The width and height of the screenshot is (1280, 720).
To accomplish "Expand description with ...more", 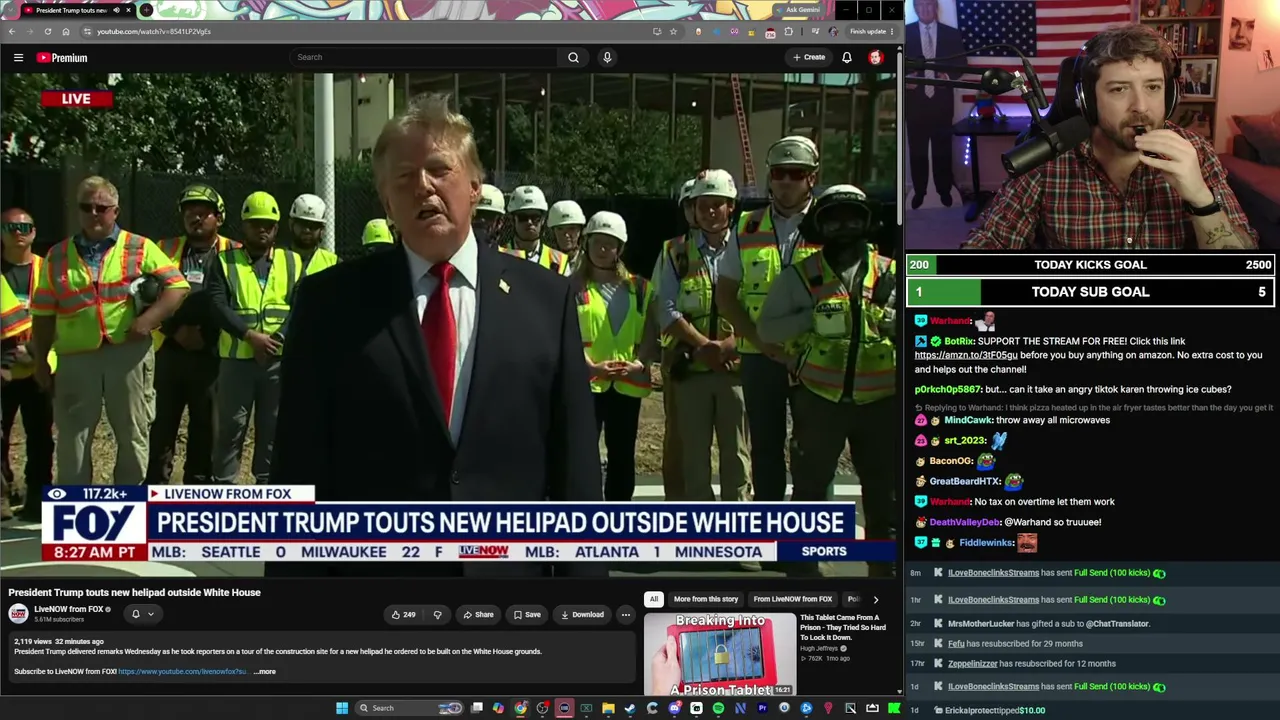I will coord(265,672).
